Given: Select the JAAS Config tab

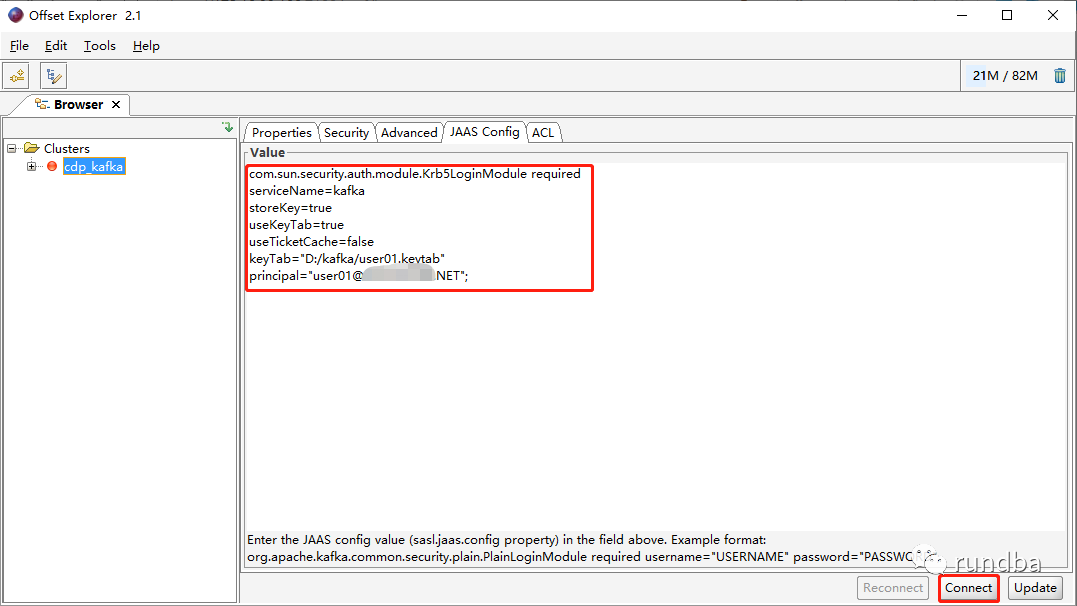Looking at the screenshot, I should [x=485, y=132].
